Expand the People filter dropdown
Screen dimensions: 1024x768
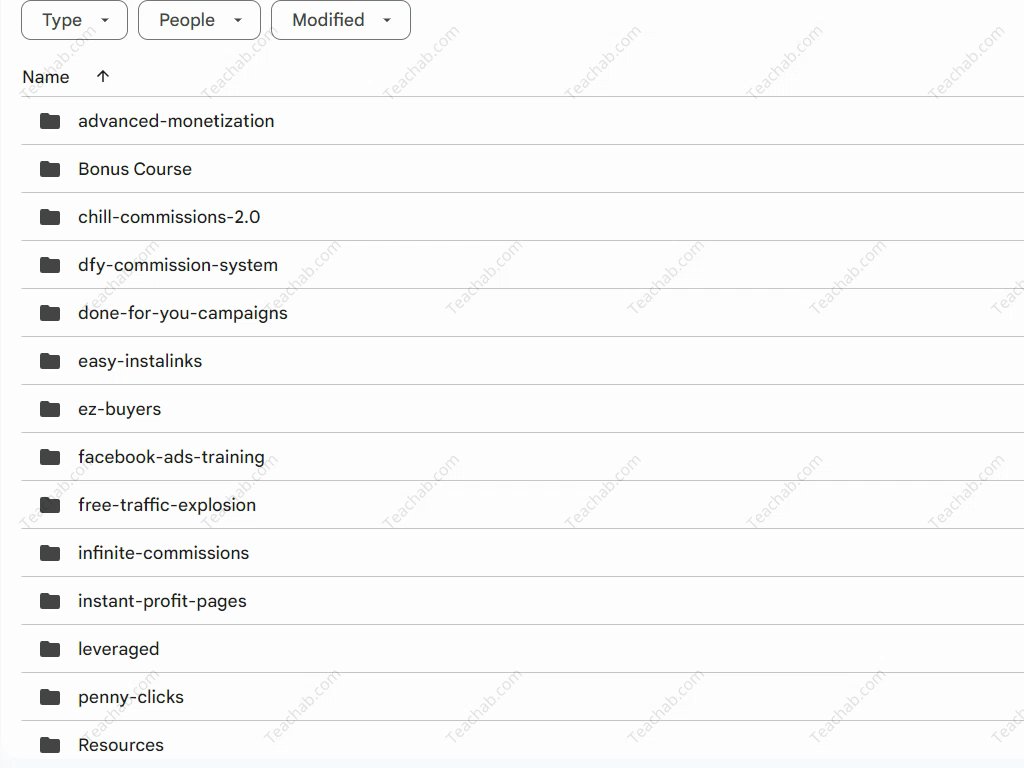coord(199,20)
